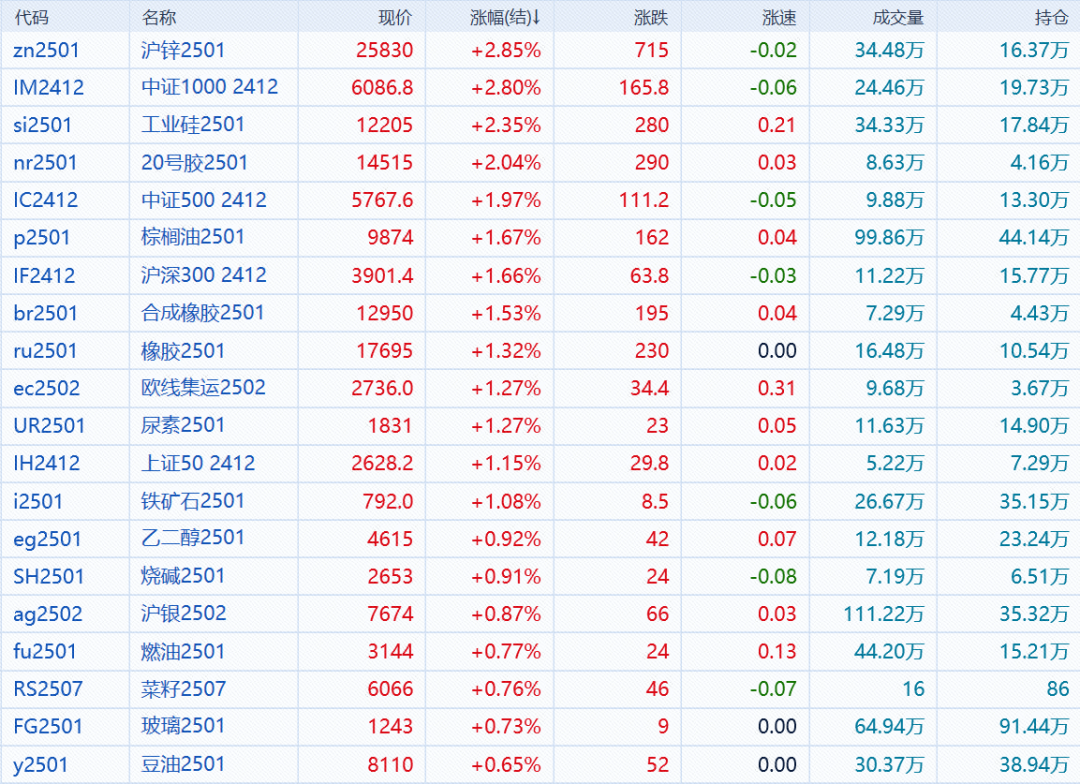
Task: Open the 菜籽2507 contract name
Action: click(183, 689)
